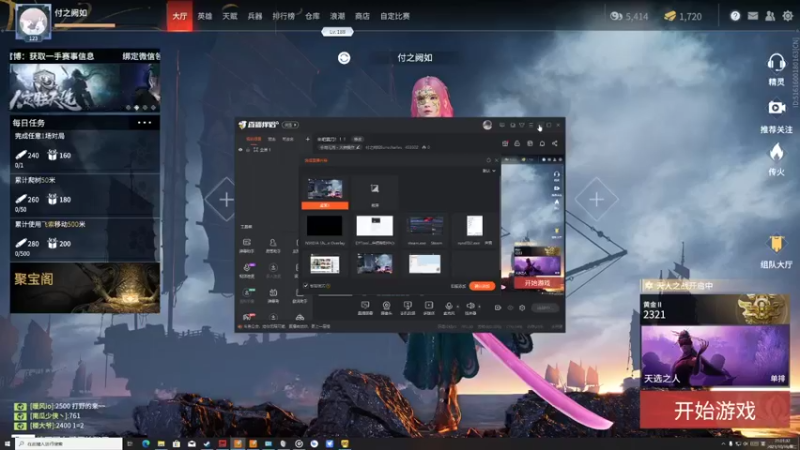Screen dimensions: 800x450
Task: Toggle the checkbox at dialog bottom left
Action: point(306,286)
